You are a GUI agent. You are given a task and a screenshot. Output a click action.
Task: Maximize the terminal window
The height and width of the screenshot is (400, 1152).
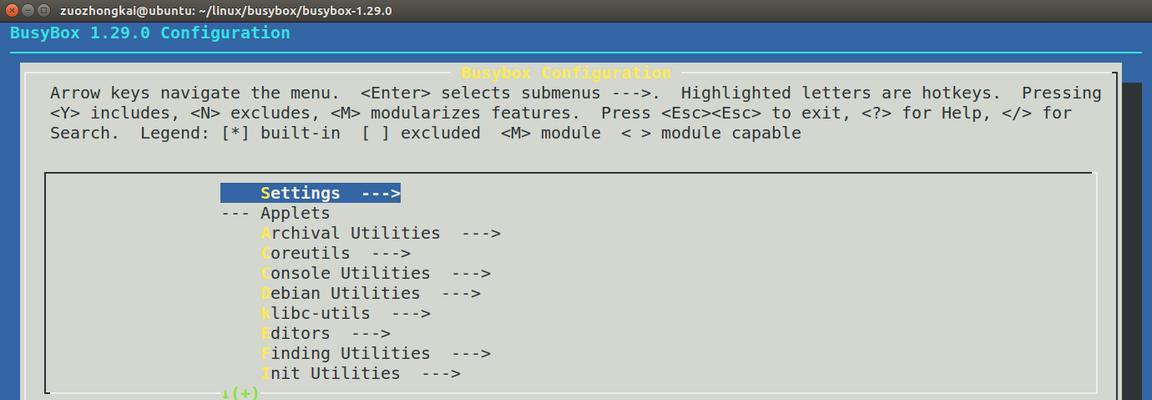pos(43,10)
